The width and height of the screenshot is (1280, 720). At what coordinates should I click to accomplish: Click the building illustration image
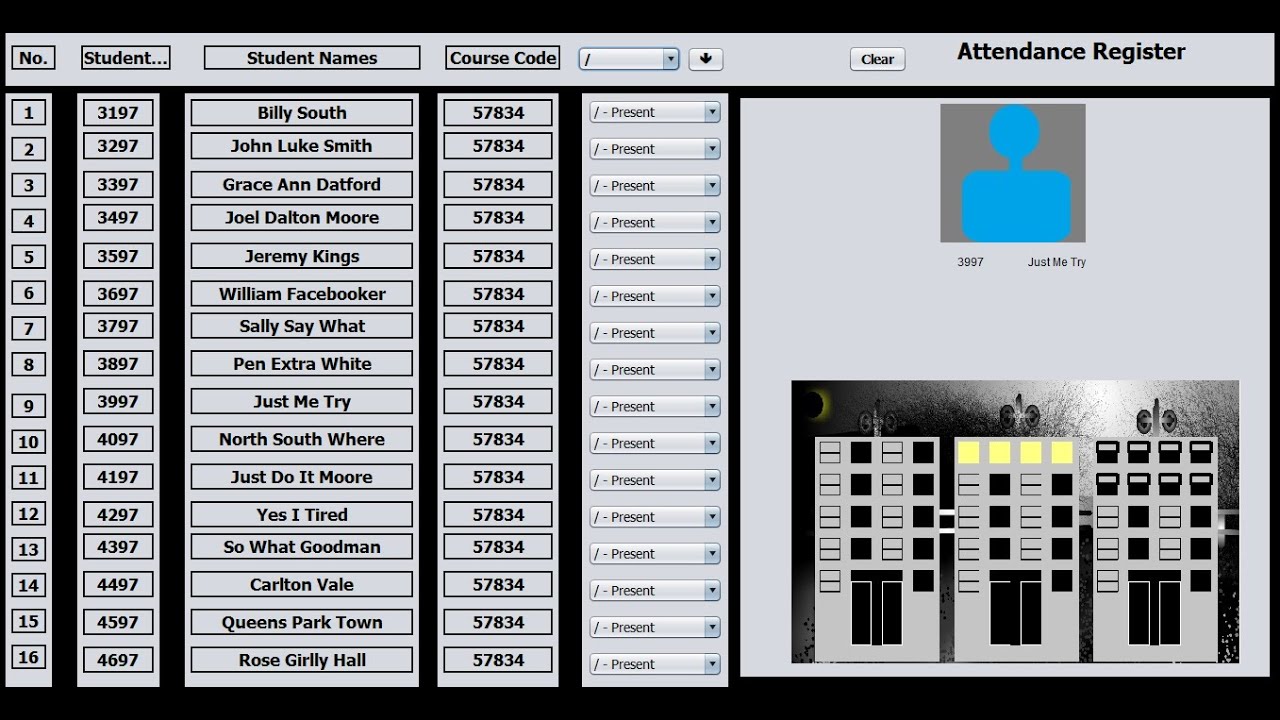1015,521
